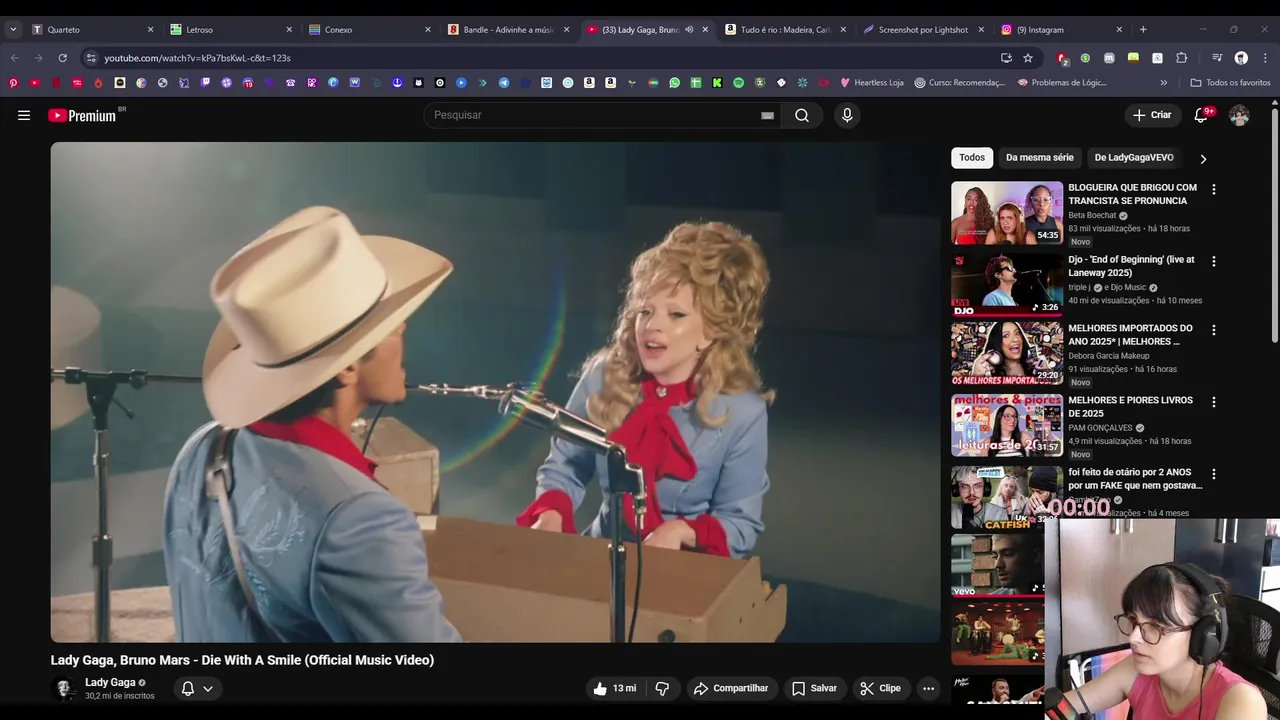Screen dimensions: 1280x720
Task: Select the De LadyGagaVEVO chip
Action: point(1134,157)
